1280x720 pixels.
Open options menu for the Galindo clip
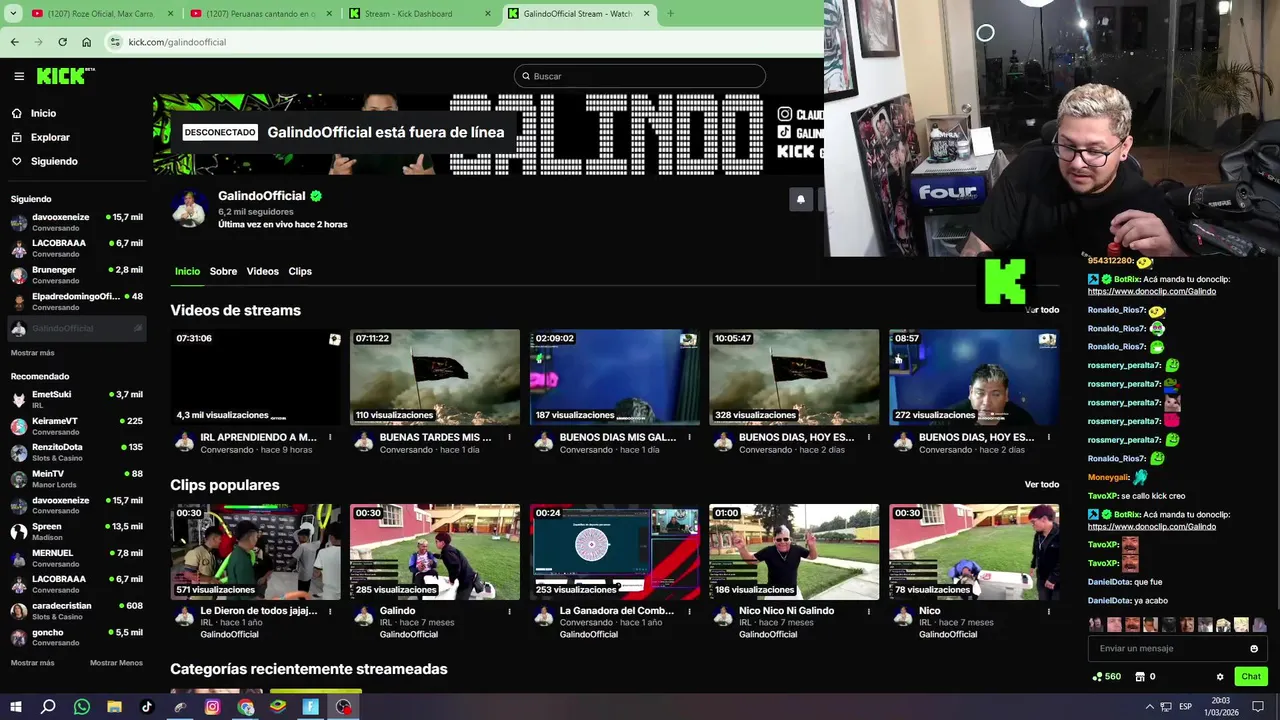click(x=509, y=611)
